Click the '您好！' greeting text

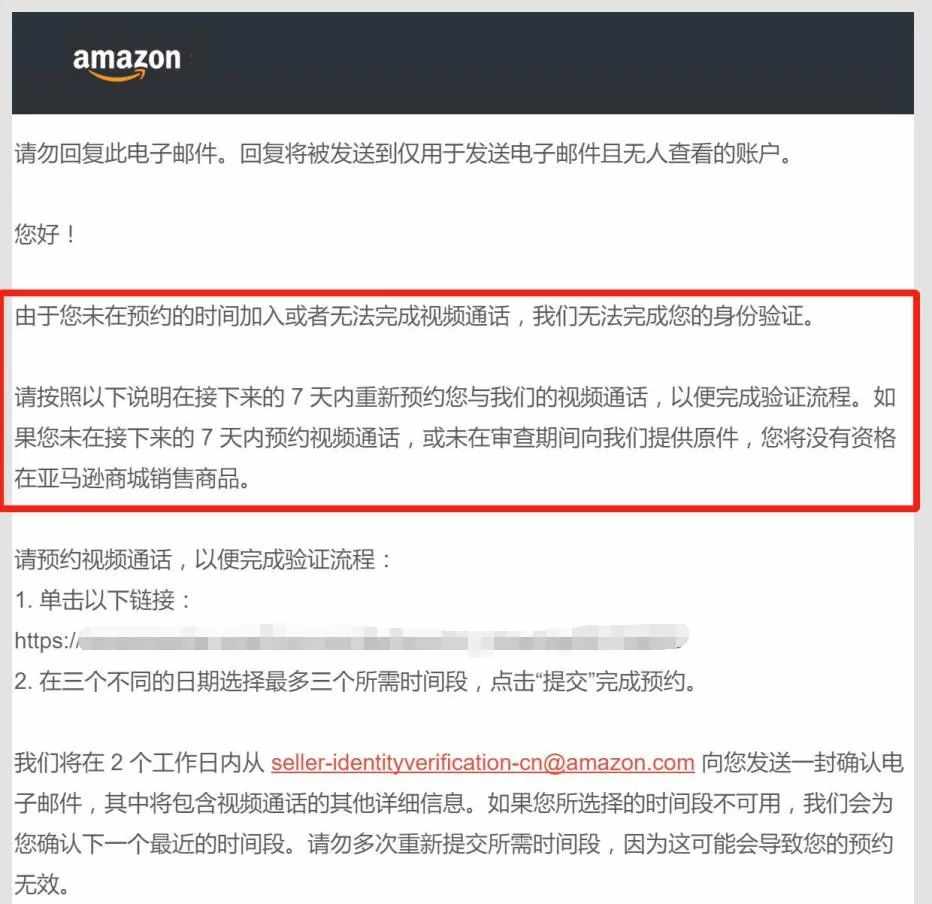[45, 234]
